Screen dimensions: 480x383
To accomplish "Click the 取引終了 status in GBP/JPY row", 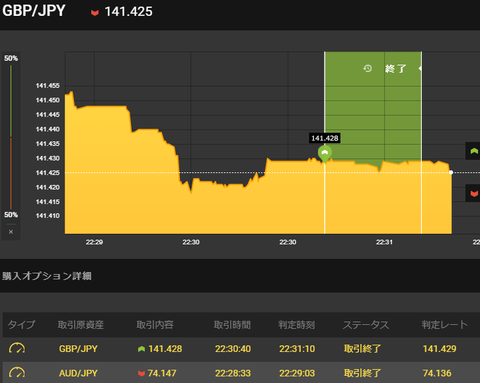I will 362,349.
